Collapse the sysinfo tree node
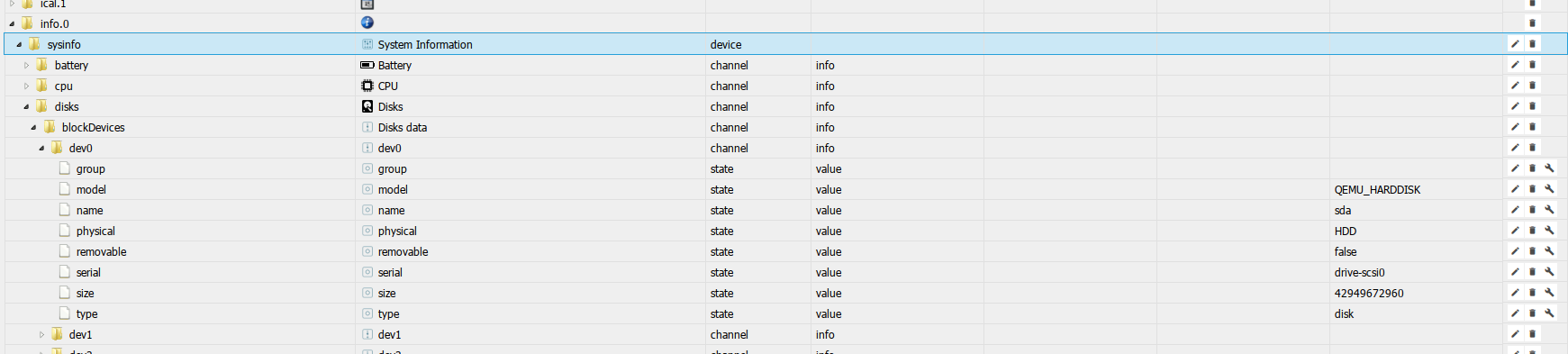The width and height of the screenshot is (1568, 354). [x=19, y=45]
